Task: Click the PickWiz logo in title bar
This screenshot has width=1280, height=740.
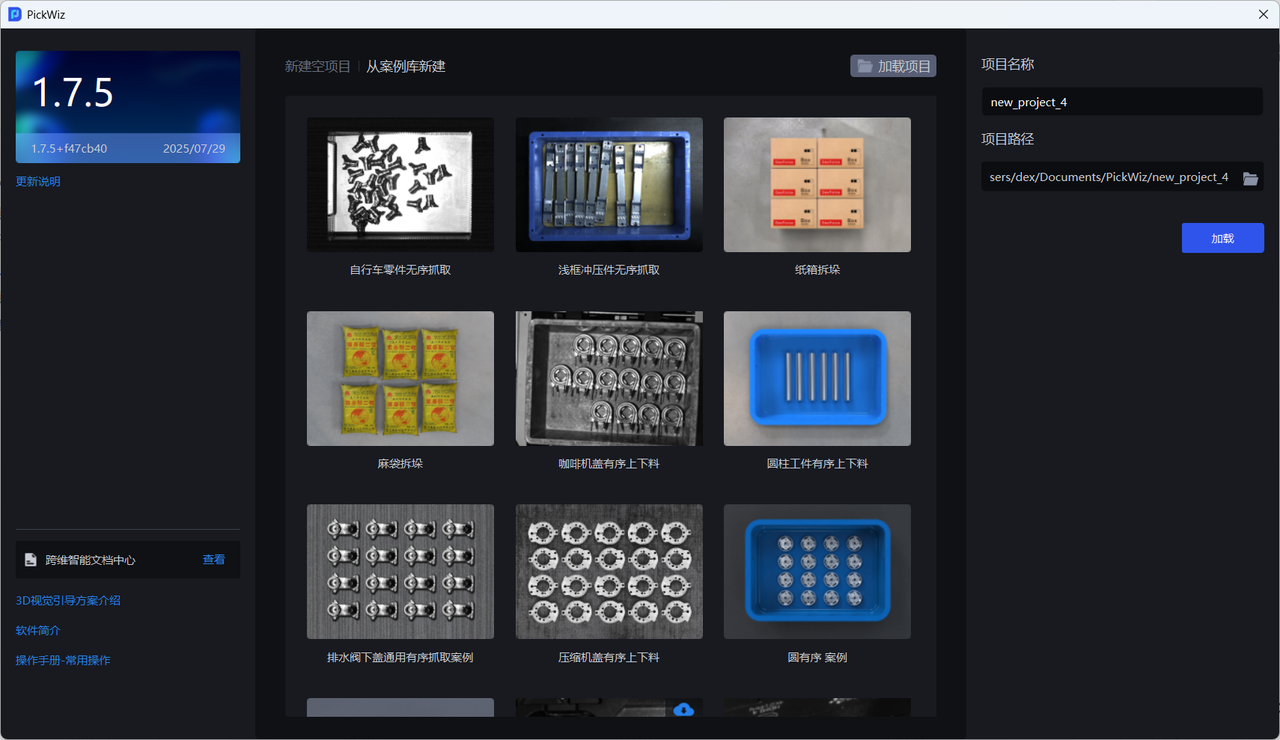Action: coord(15,14)
